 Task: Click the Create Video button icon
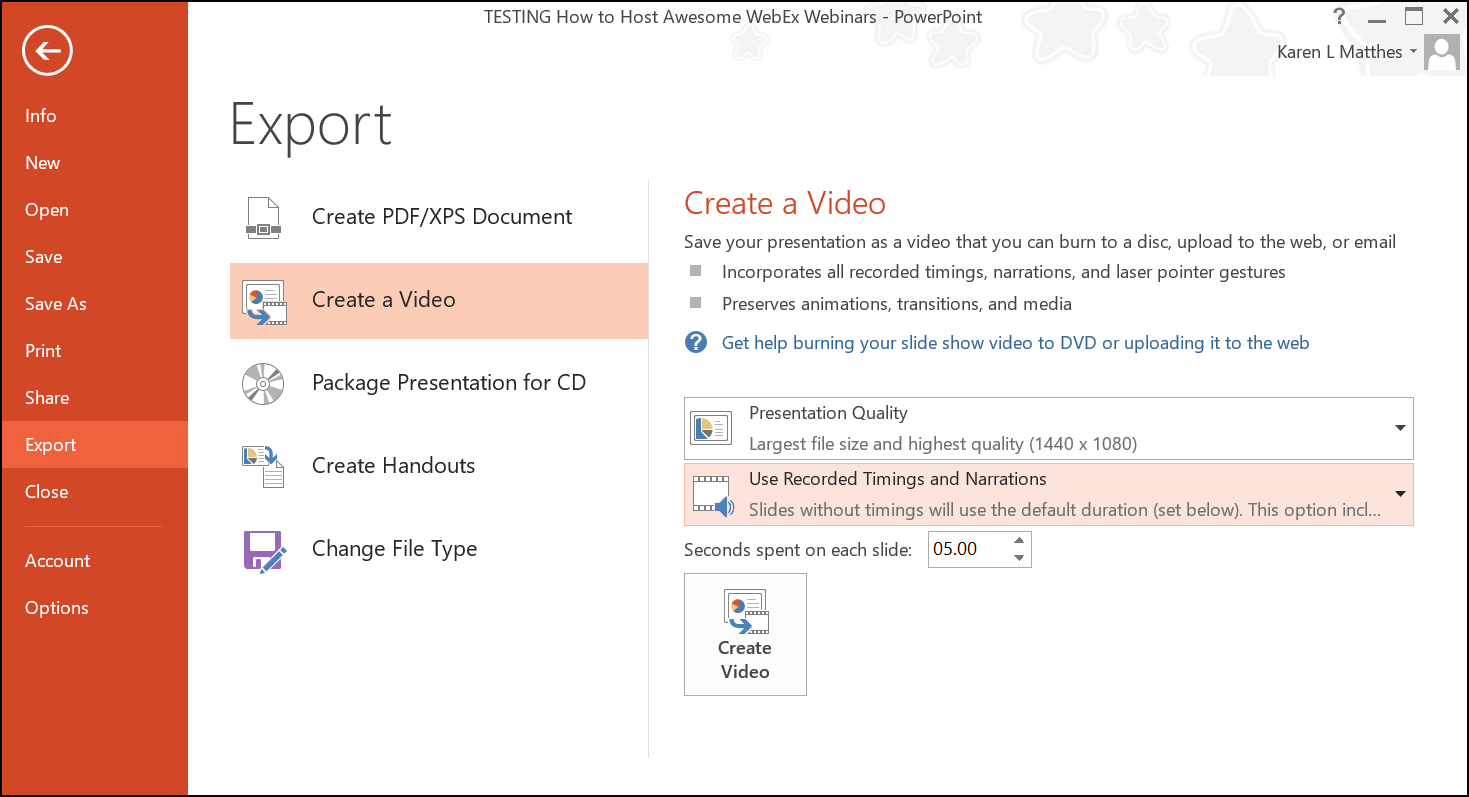click(x=745, y=612)
